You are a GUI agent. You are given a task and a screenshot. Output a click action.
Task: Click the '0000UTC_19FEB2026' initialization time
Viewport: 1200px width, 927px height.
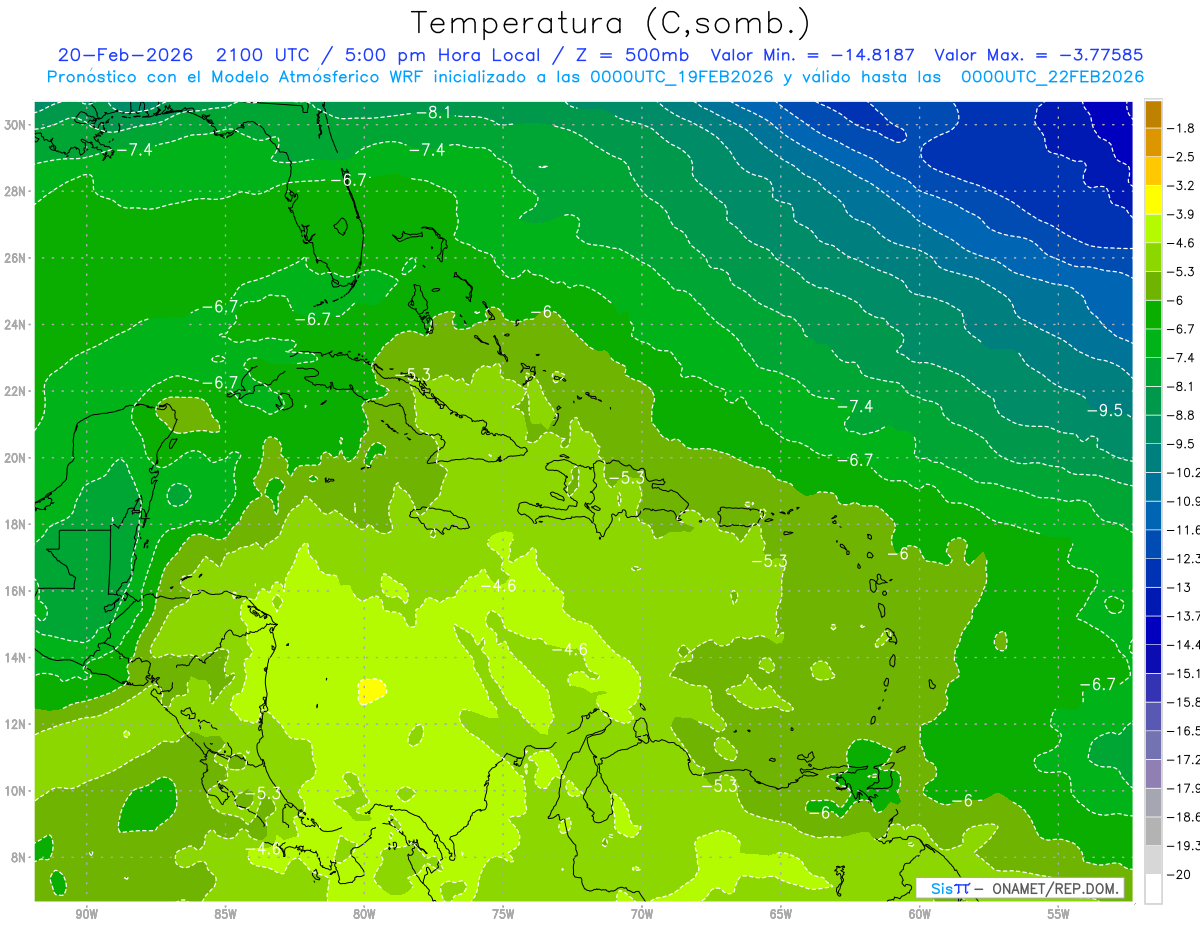click(x=682, y=77)
